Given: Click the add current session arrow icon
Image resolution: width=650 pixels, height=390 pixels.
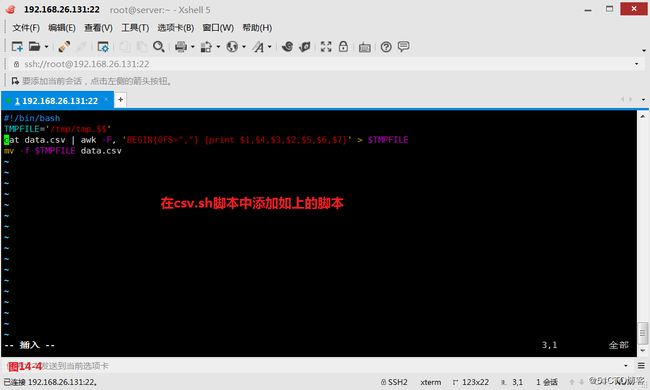Looking at the screenshot, I should coord(15,80).
